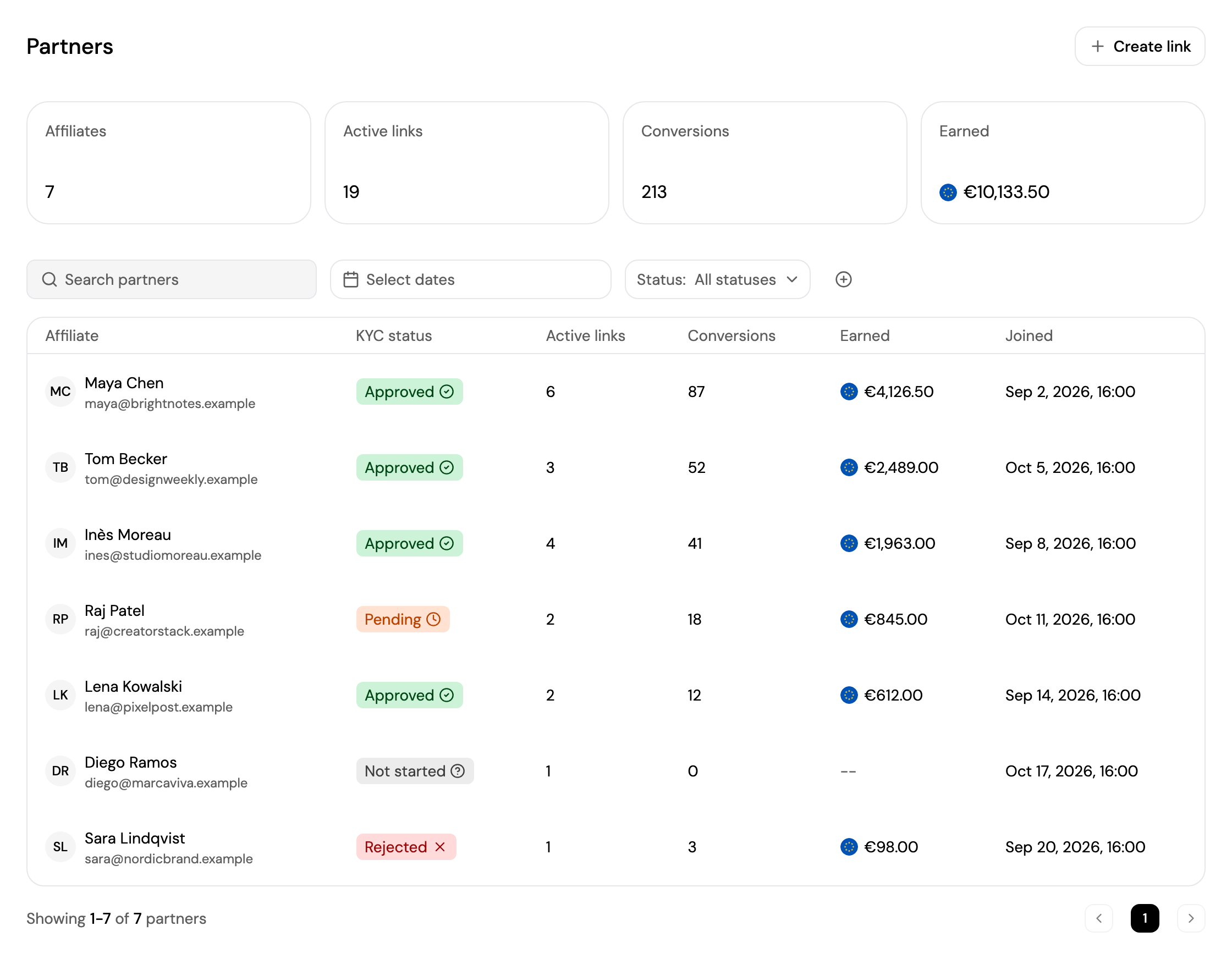Click Inès Moreau's IM avatar
This screenshot has height=959, width=1232.
[61, 543]
